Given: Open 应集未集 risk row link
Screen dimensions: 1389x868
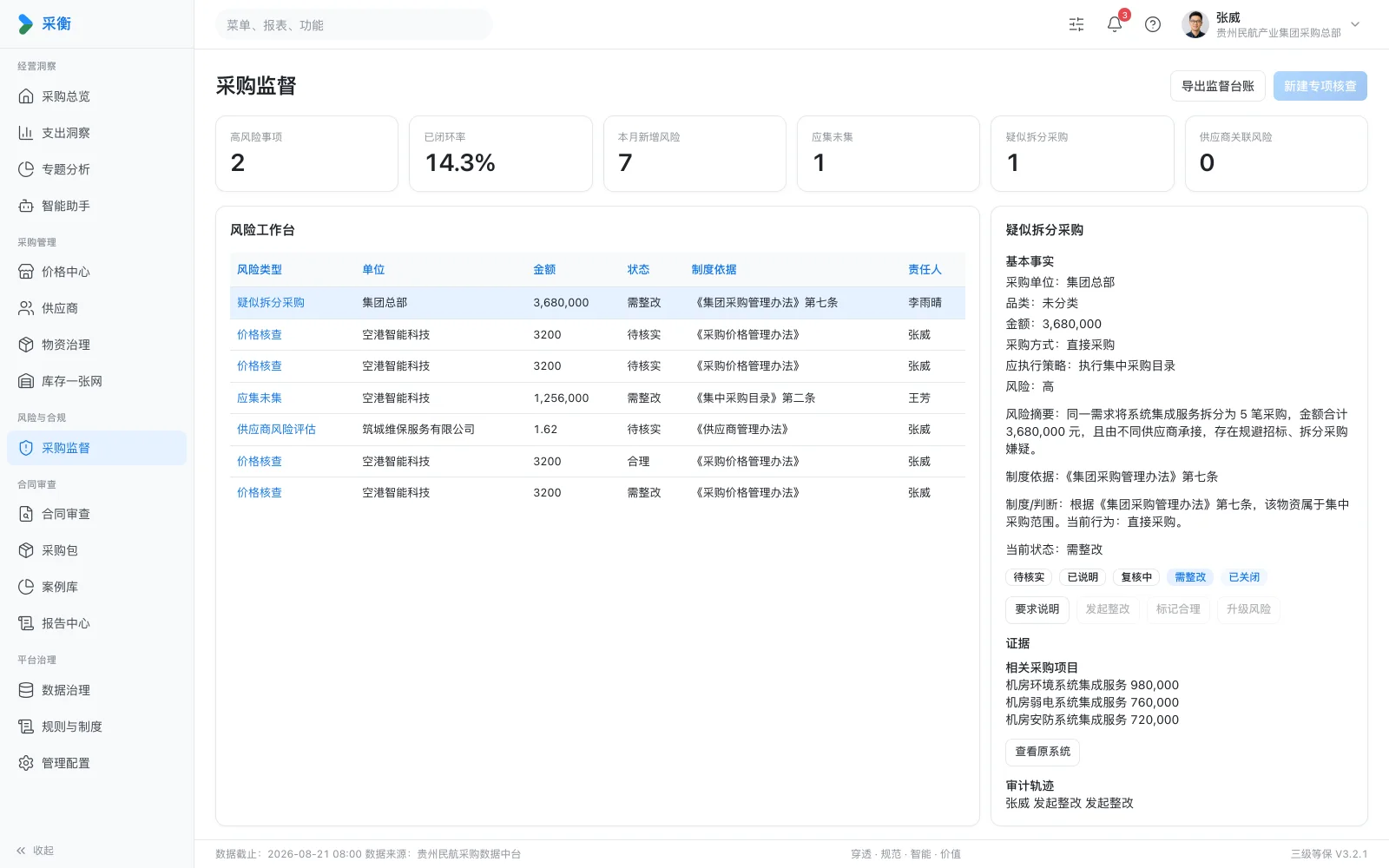Looking at the screenshot, I should coord(260,398).
